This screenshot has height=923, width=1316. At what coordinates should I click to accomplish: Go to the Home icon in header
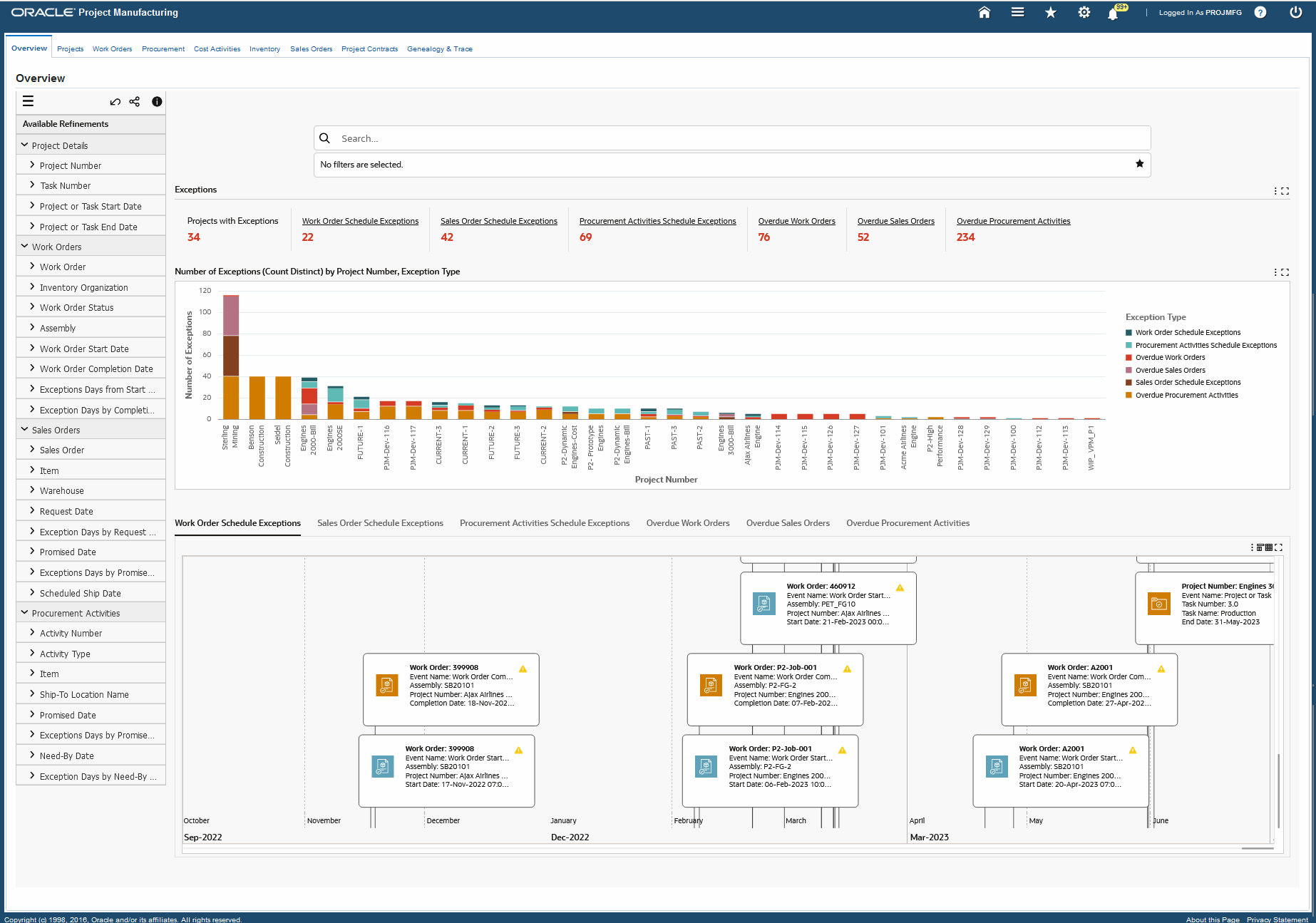pos(984,12)
